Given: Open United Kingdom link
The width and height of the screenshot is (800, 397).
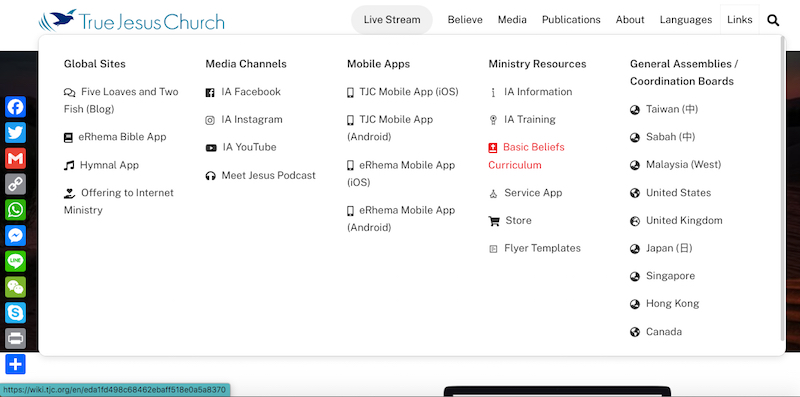Looking at the screenshot, I should pos(677,221).
